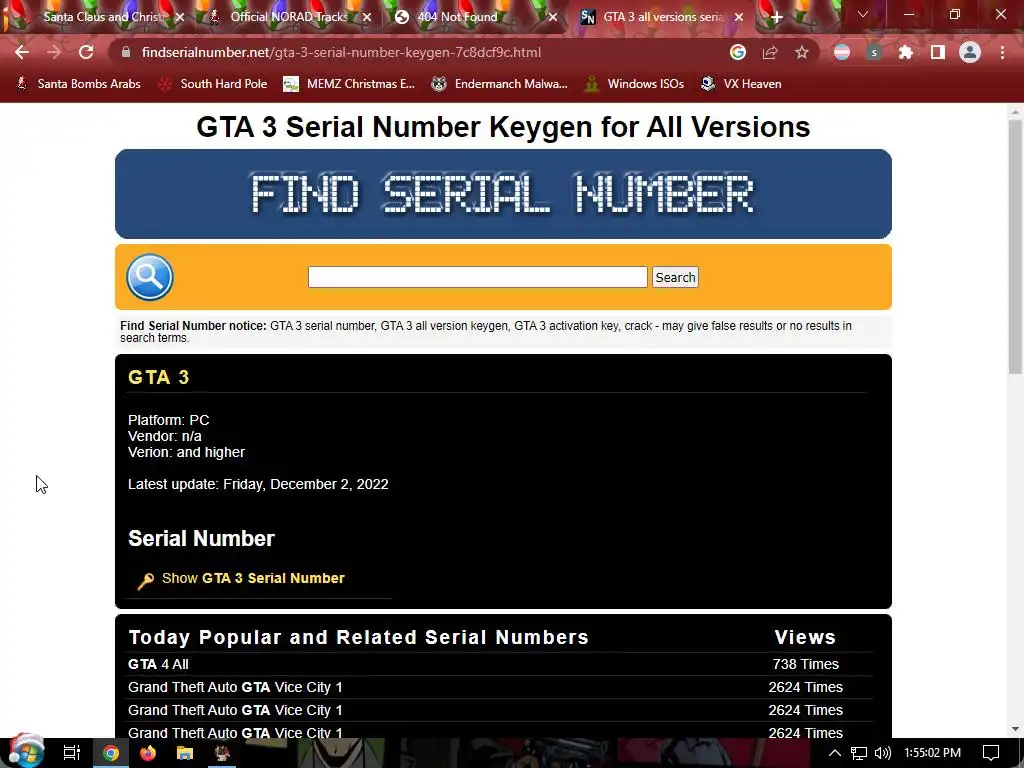Close the Santa Claus tab

point(180,18)
